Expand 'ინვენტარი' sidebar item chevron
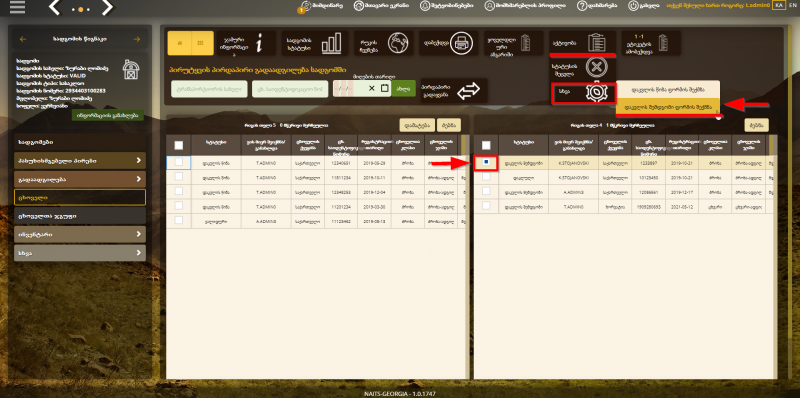Image resolution: width=800 pixels, height=398 pixels. pyautogui.click(x=138, y=235)
